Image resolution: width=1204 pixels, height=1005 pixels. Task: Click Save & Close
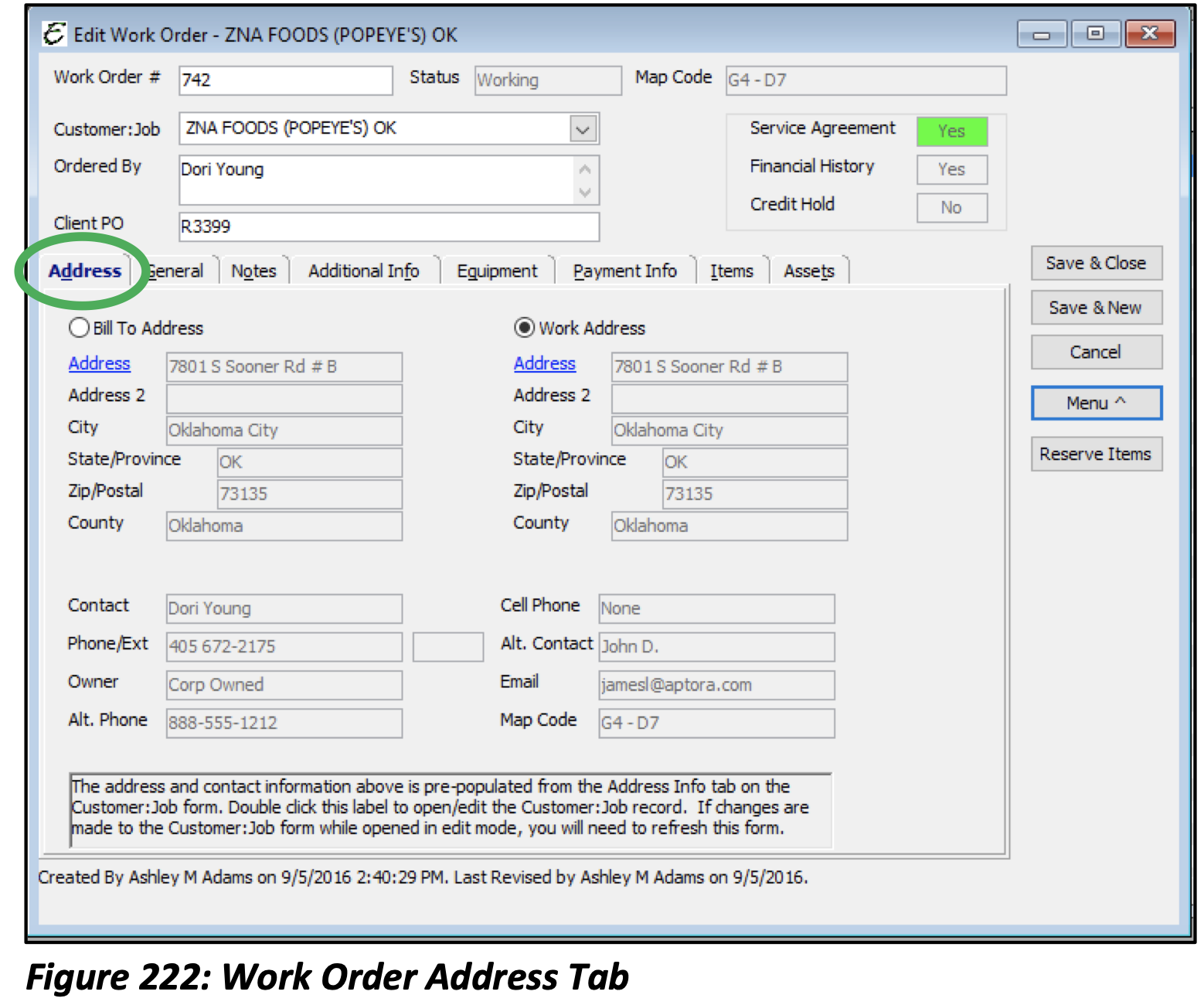point(1096,263)
